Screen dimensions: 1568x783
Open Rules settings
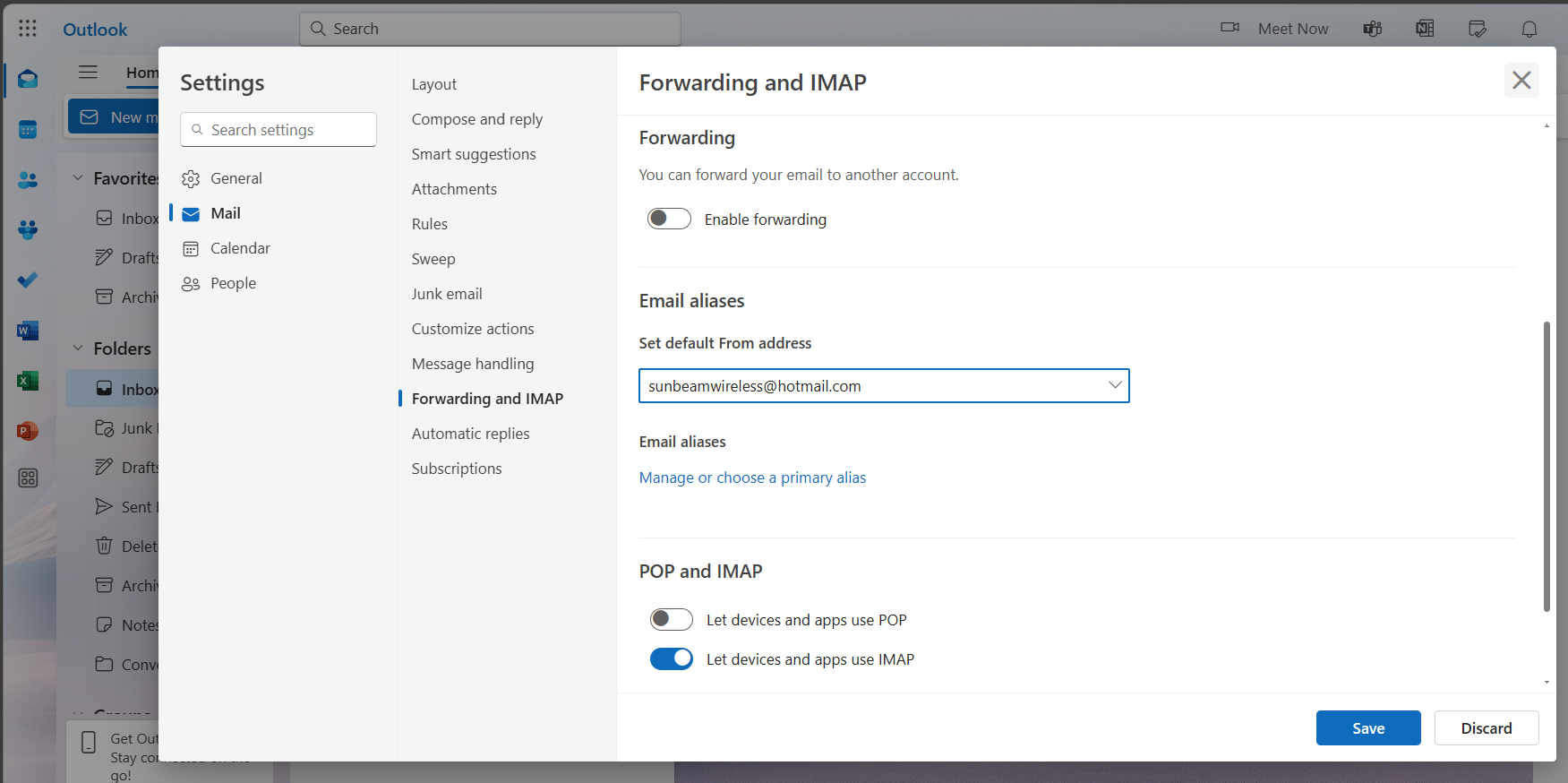430,224
